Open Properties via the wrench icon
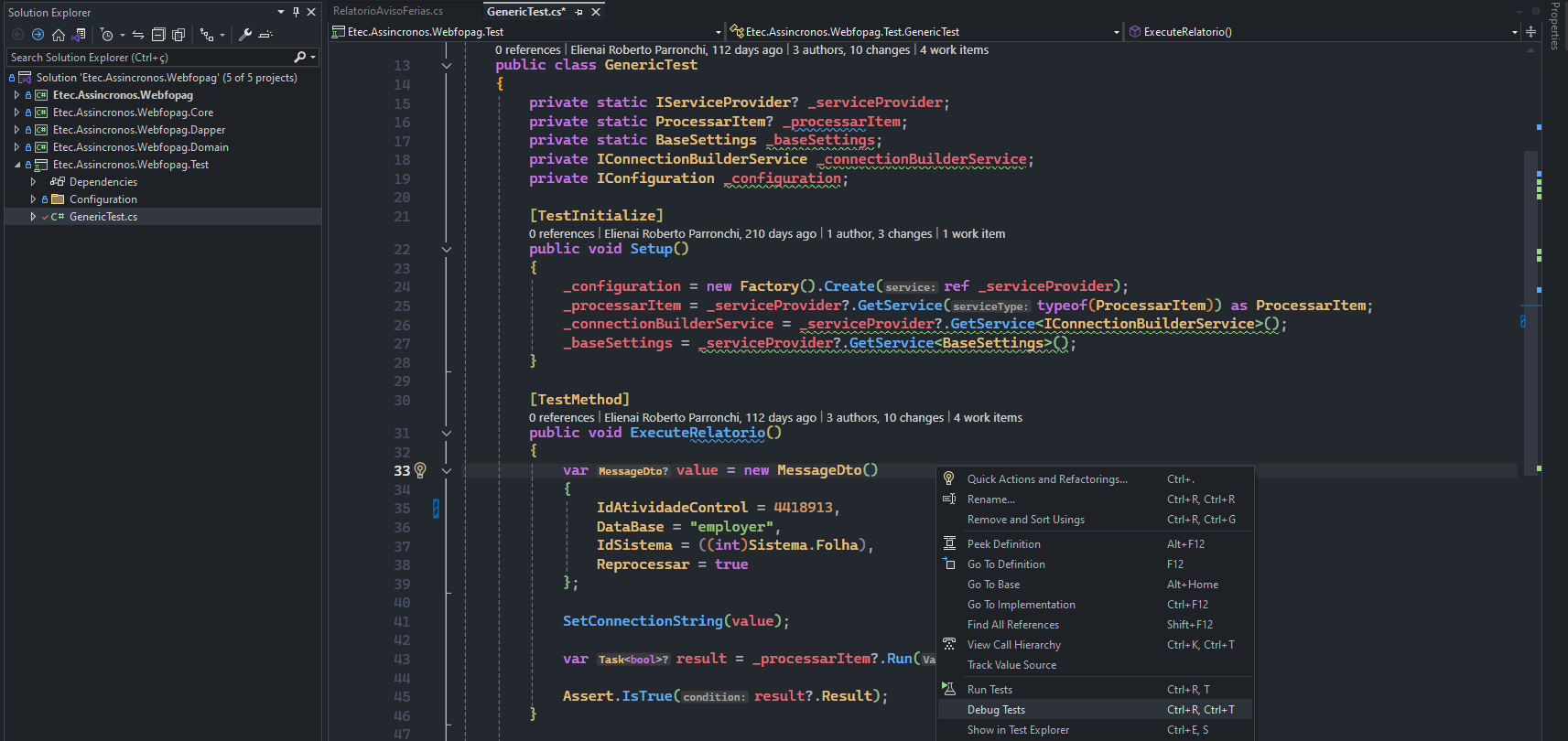This screenshot has height=741, width=1568. coord(245,35)
